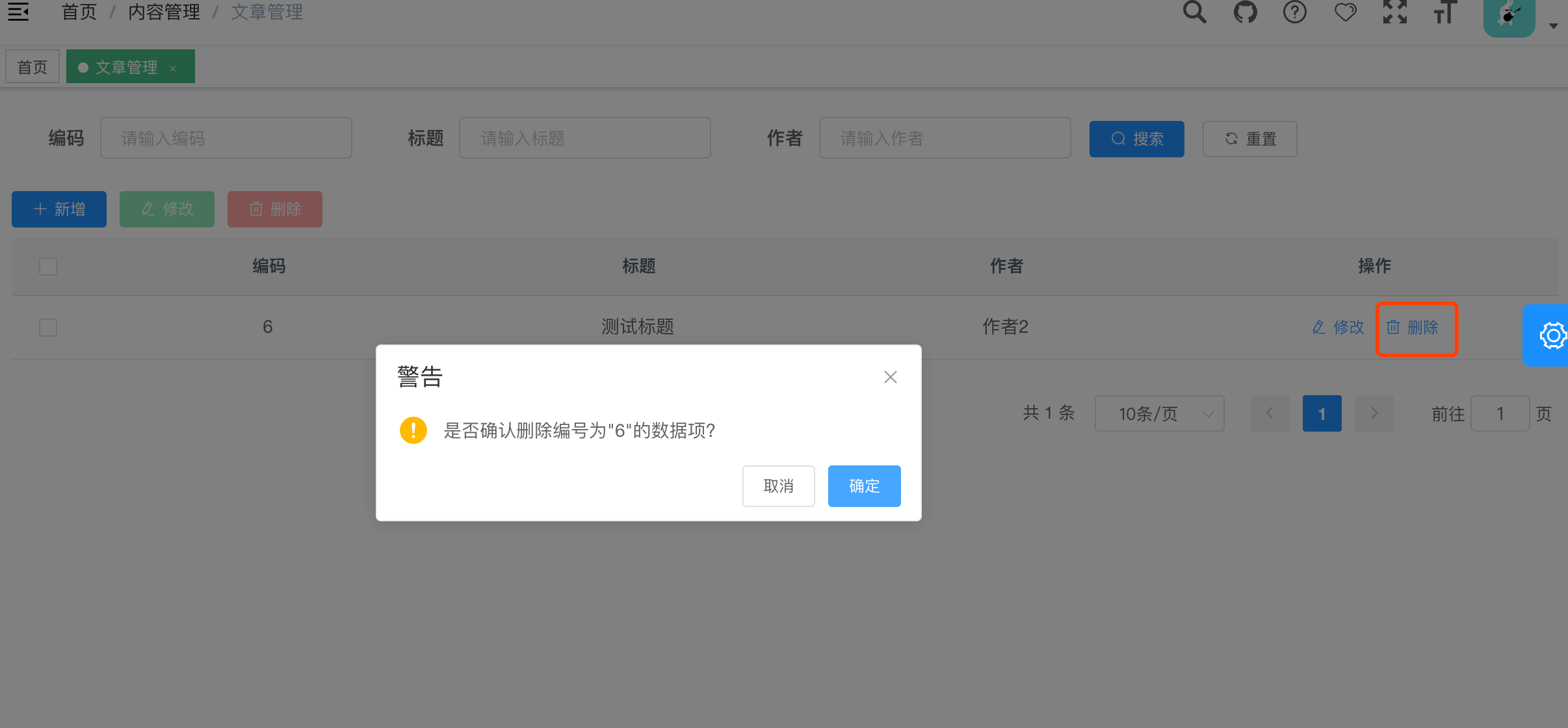
Task: Open the user avatar menu
Action: pos(1509,17)
